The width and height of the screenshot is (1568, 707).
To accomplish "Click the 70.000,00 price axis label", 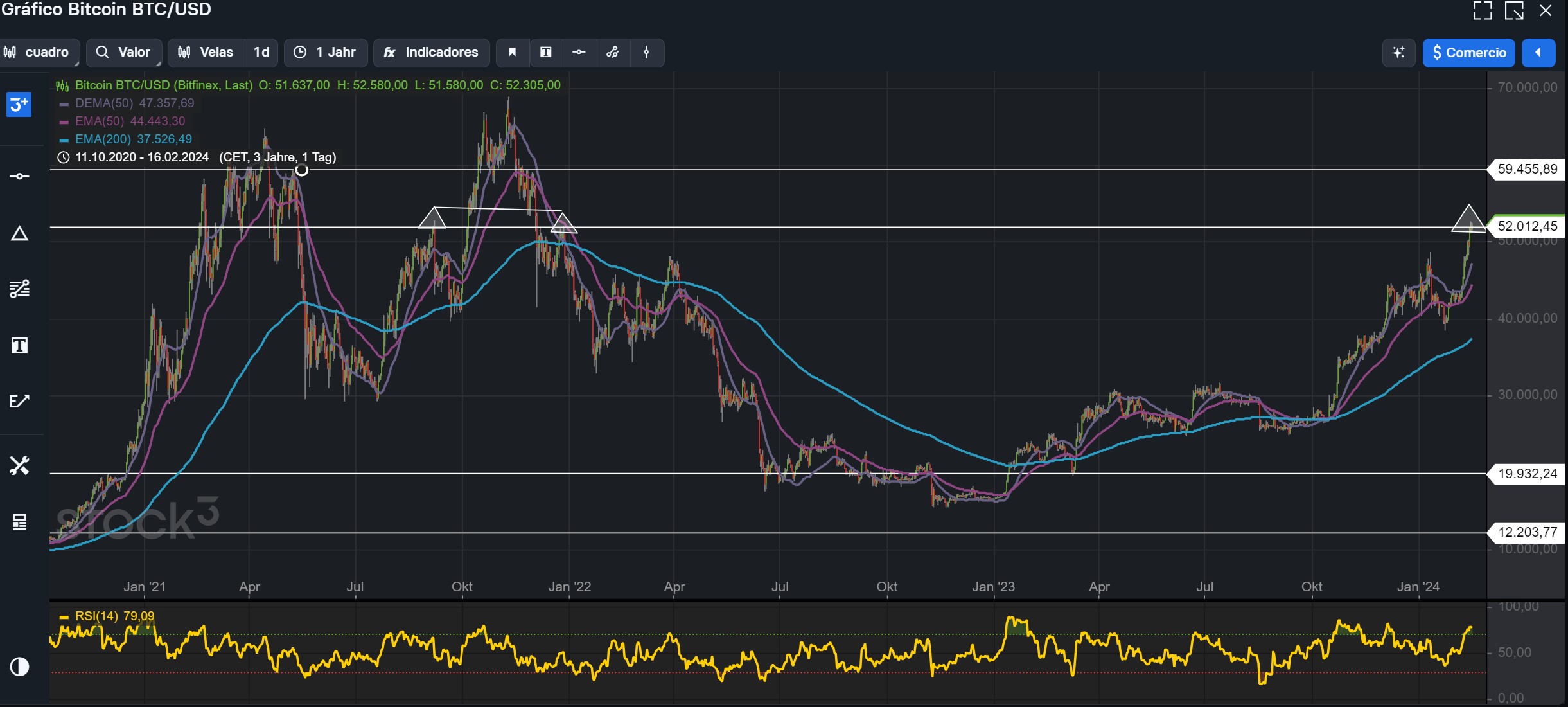I will [1528, 87].
